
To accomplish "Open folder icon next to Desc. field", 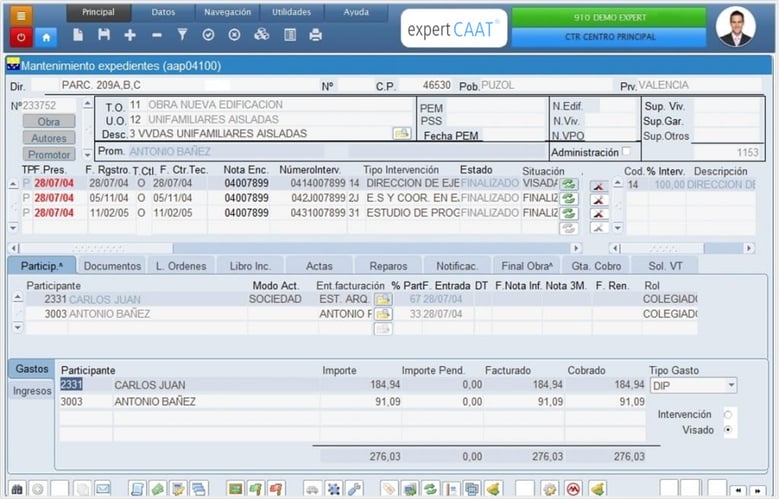I will 401,134.
